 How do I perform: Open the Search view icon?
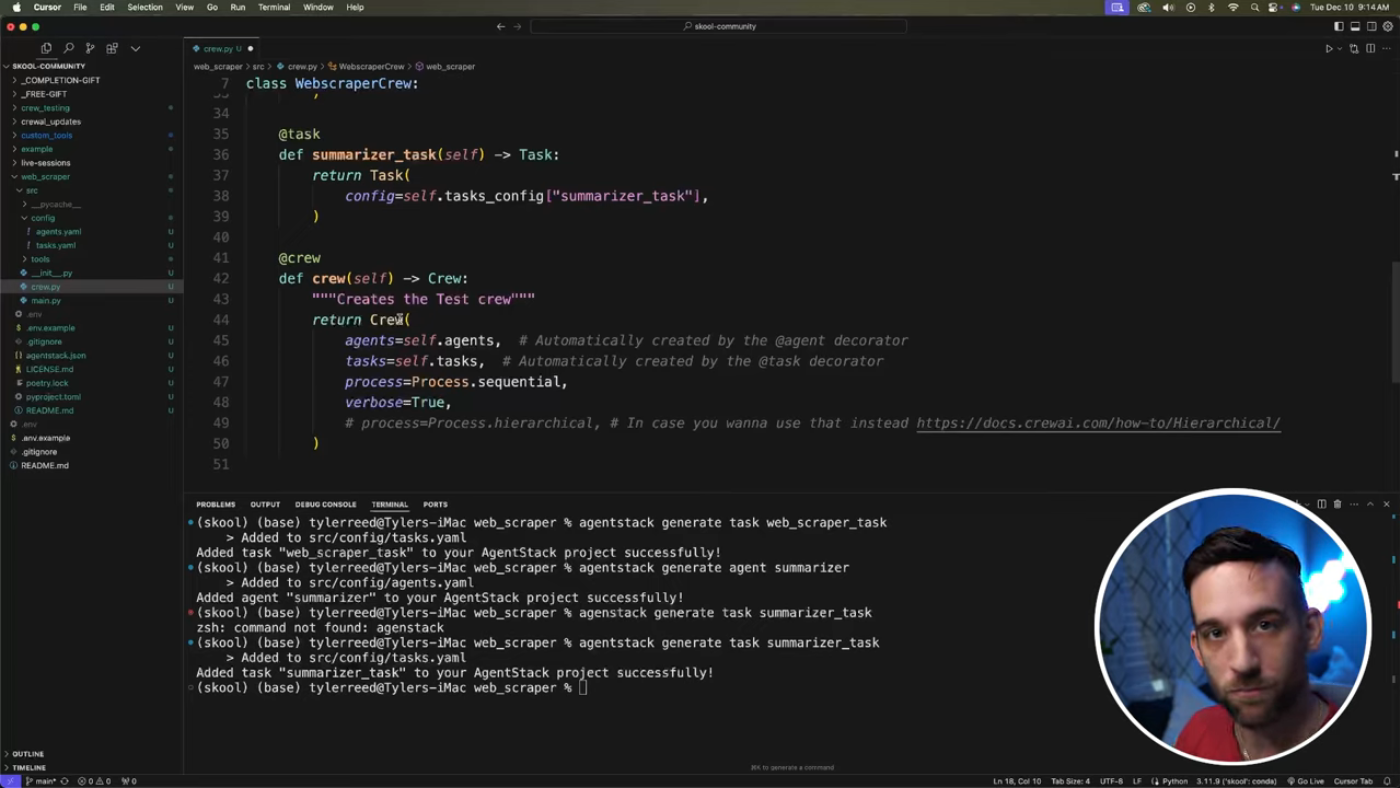pos(68,48)
